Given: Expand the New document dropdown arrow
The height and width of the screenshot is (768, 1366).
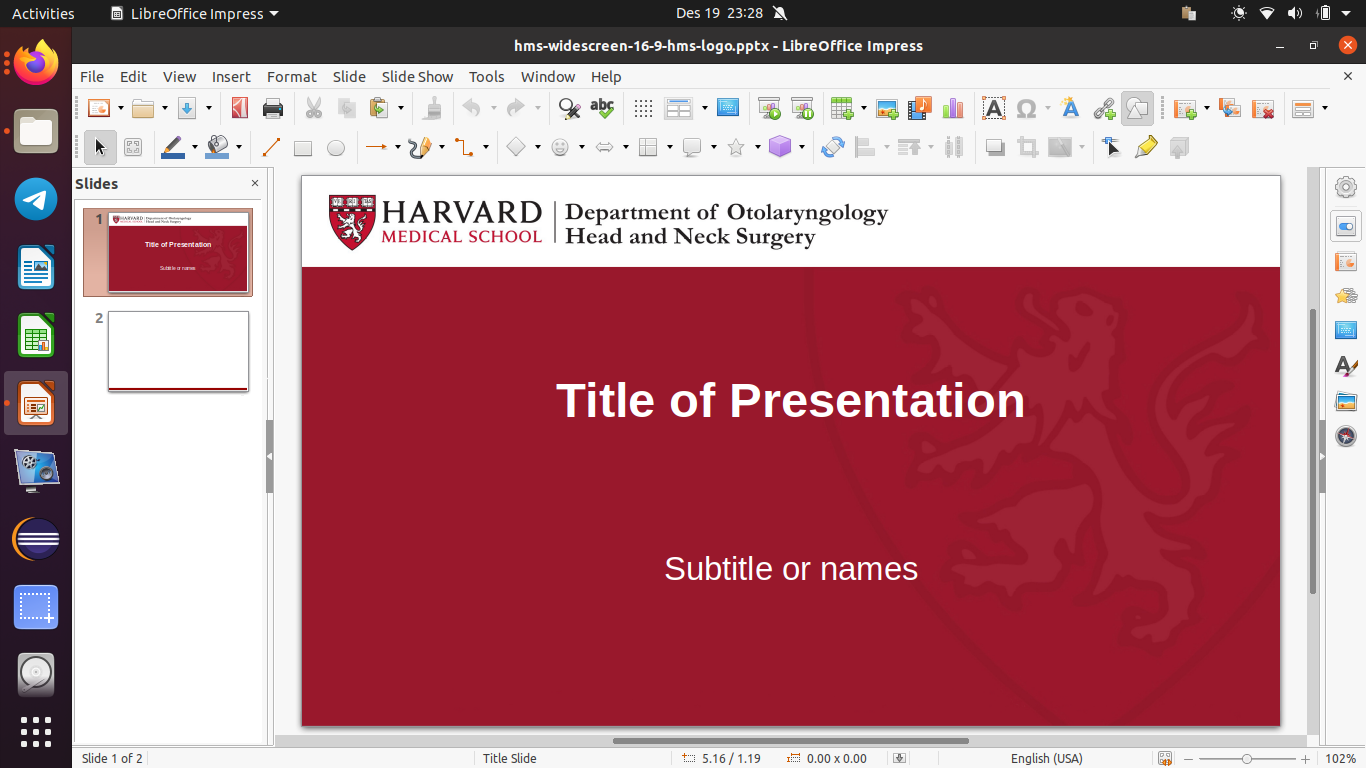Looking at the screenshot, I should pos(120,108).
